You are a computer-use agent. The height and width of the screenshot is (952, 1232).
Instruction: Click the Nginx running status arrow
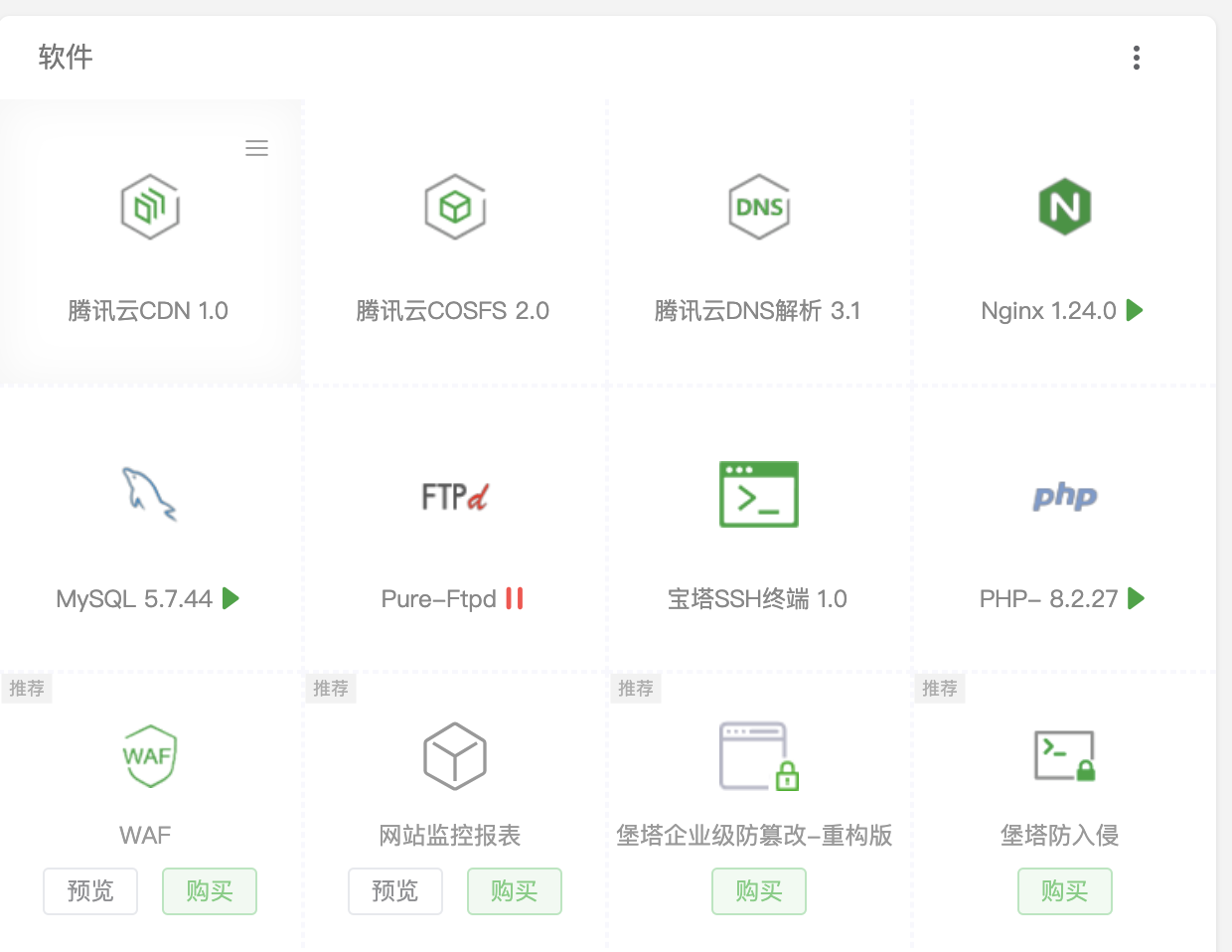click(x=1136, y=310)
